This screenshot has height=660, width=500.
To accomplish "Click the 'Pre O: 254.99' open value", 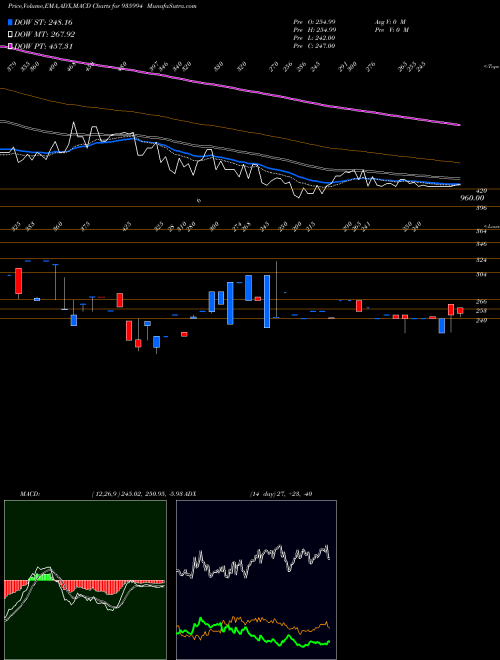I will (x=314, y=22).
